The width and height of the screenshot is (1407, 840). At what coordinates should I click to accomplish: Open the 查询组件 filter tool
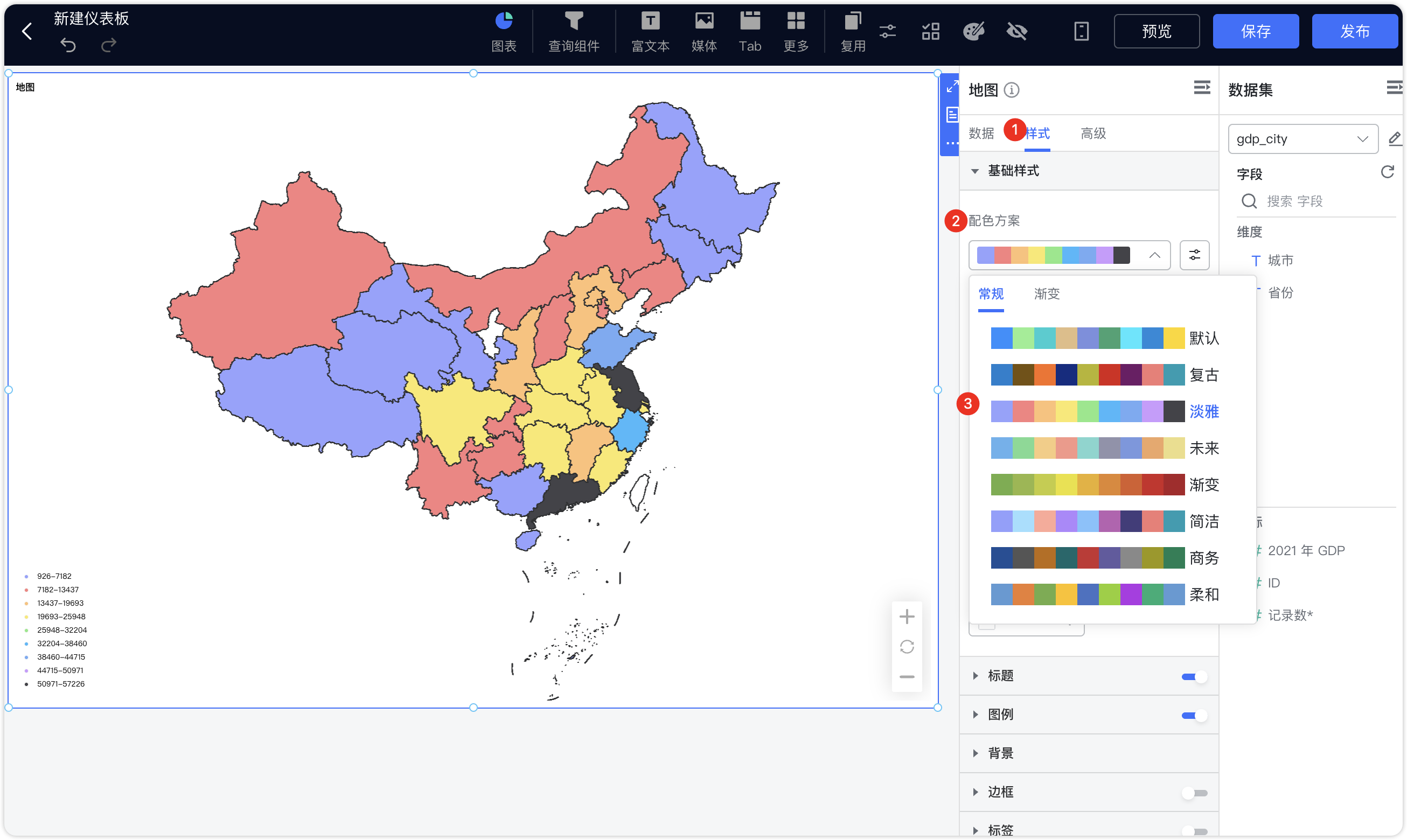[x=574, y=32]
